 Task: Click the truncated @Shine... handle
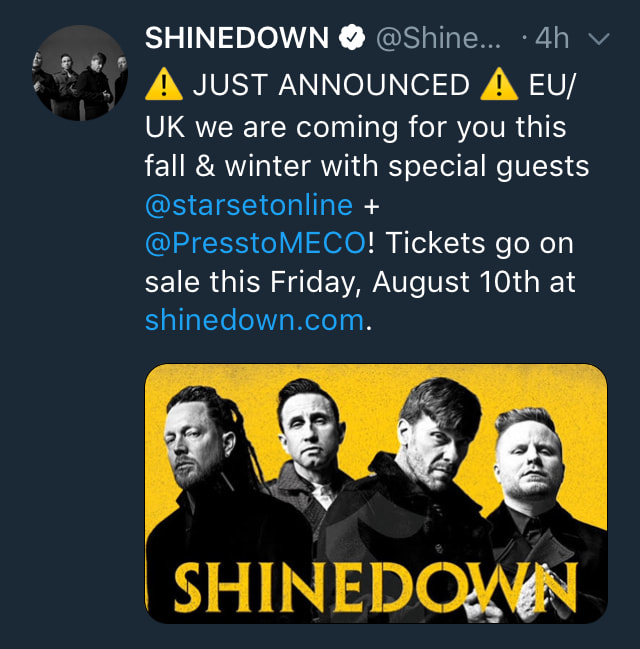tap(441, 38)
